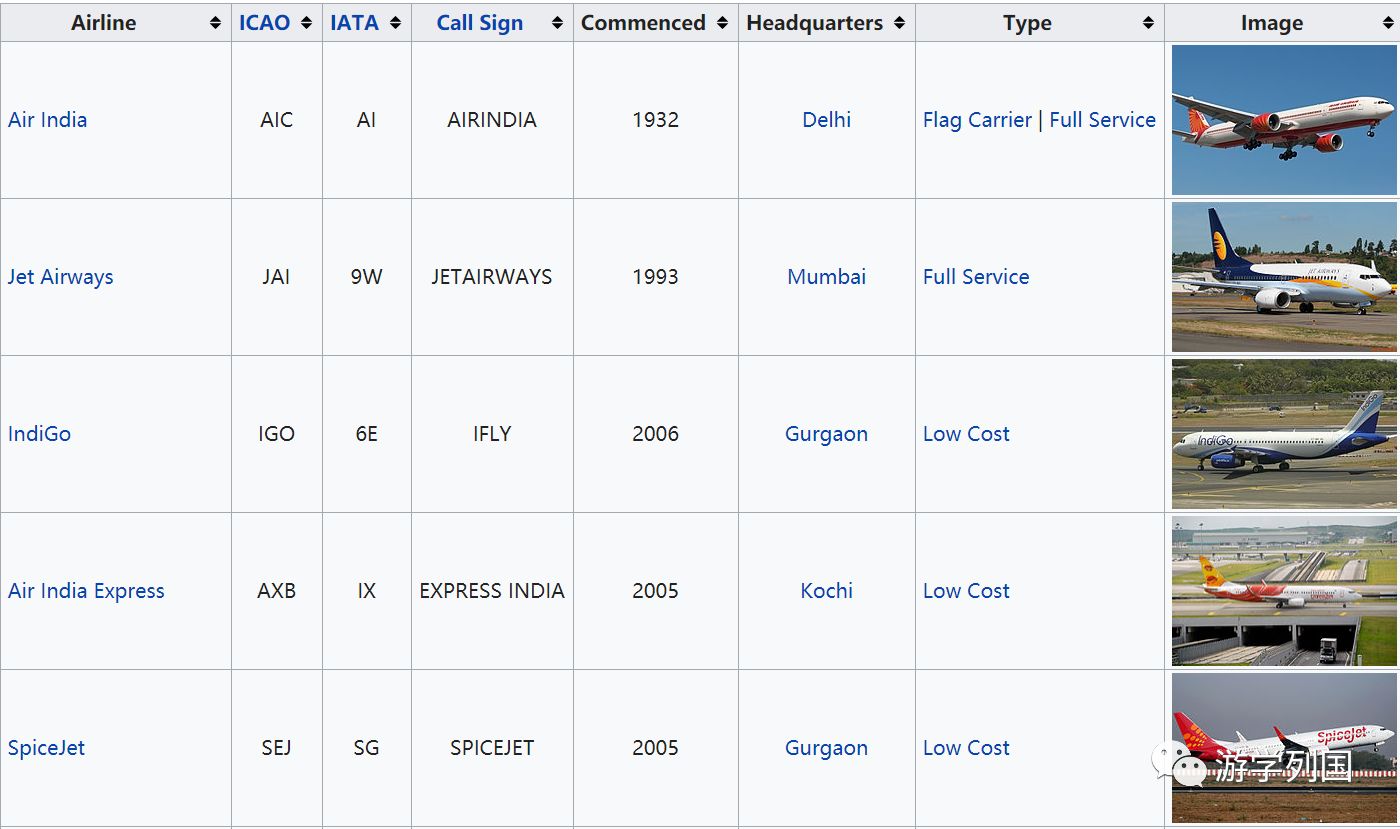Open the Air India Express aircraft photo
The height and width of the screenshot is (829, 1400).
pyautogui.click(x=1283, y=591)
